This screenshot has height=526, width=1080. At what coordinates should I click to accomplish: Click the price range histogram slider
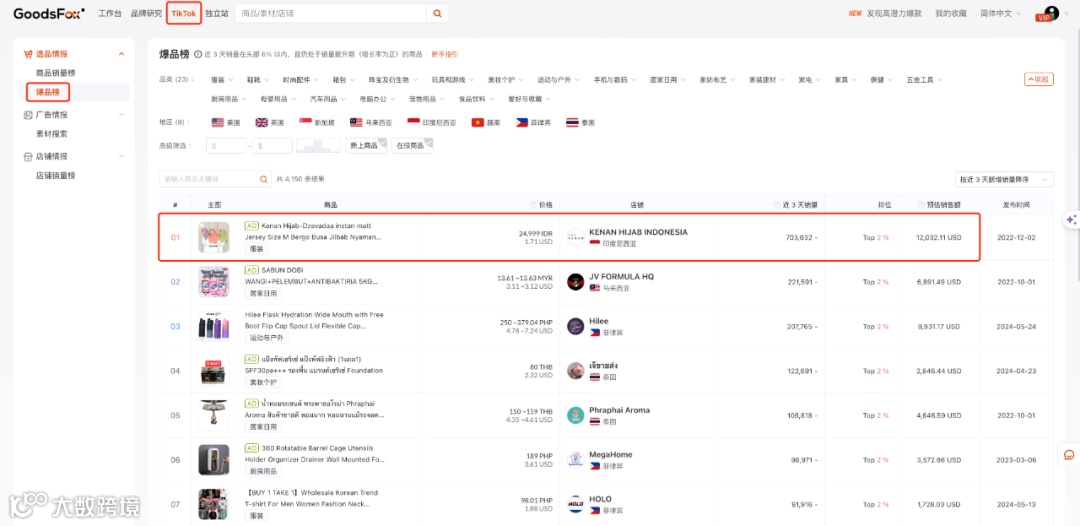(318, 145)
